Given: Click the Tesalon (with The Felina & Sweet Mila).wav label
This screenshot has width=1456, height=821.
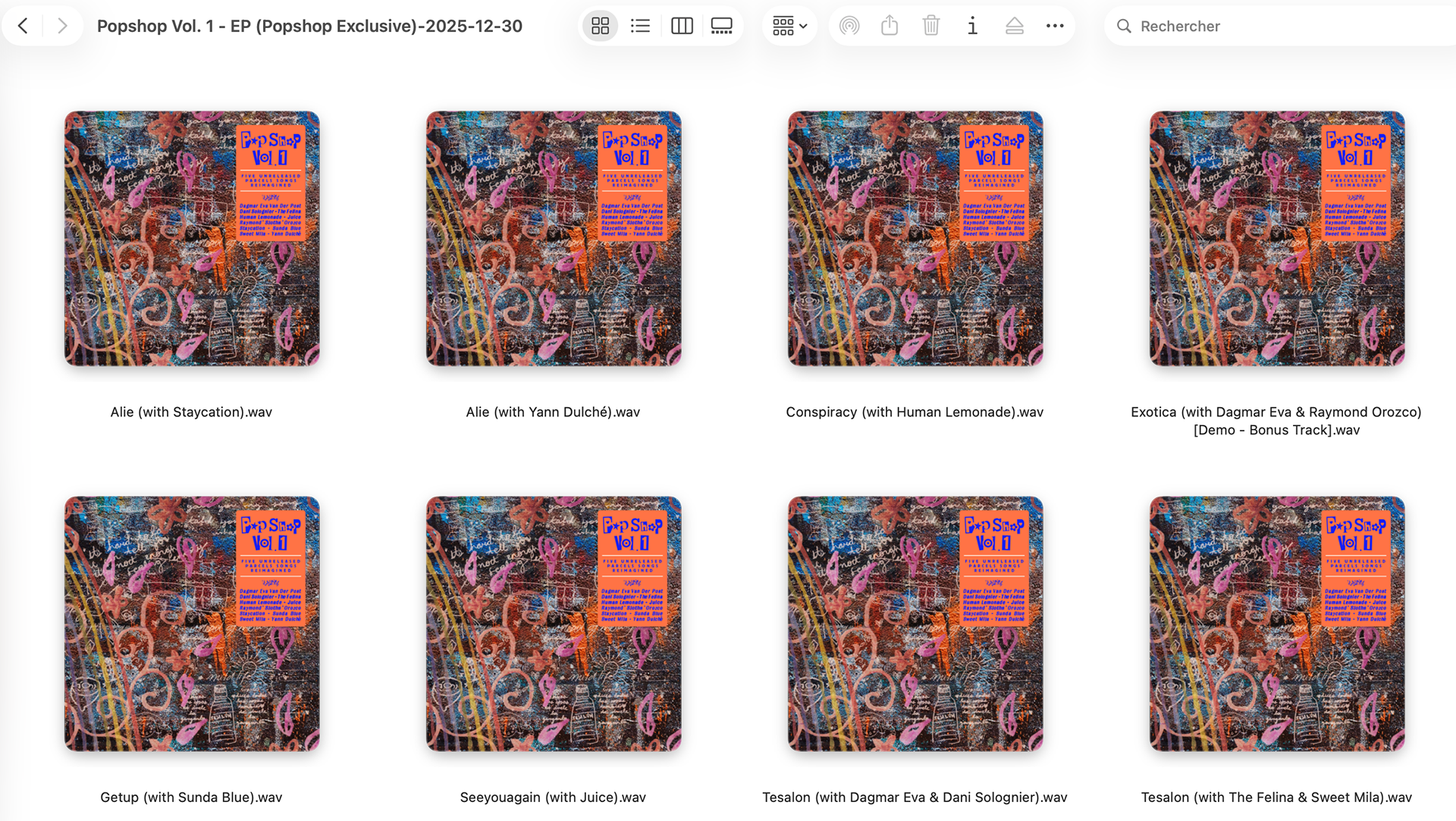Looking at the screenshot, I should (1276, 797).
